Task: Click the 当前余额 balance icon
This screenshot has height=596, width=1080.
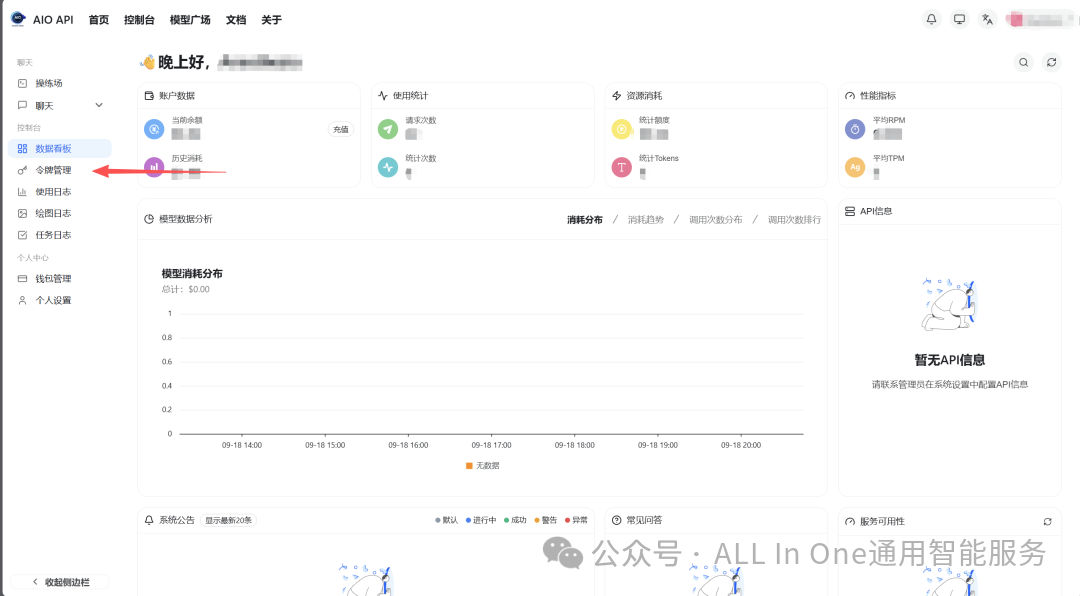Action: (154, 129)
